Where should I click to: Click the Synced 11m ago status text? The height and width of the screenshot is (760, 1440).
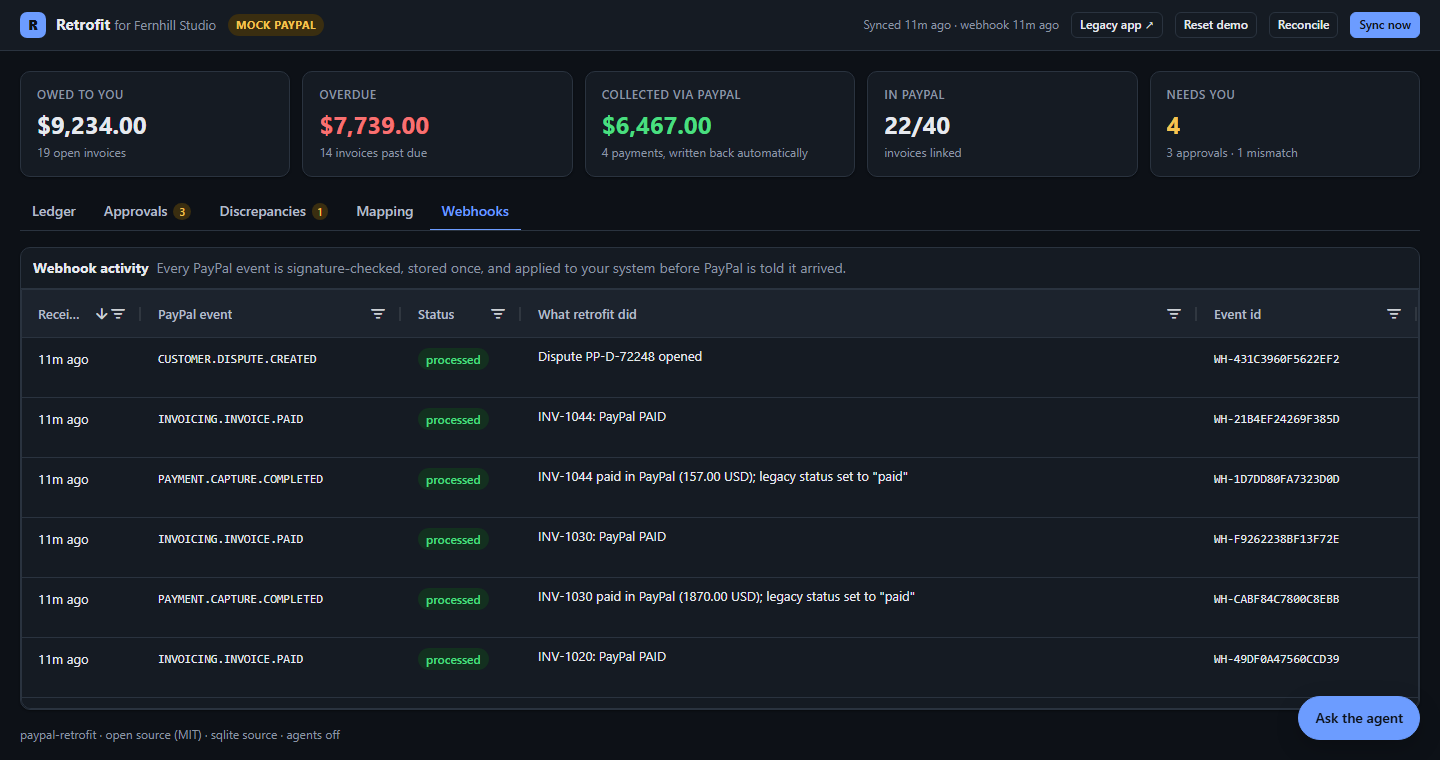[961, 25]
